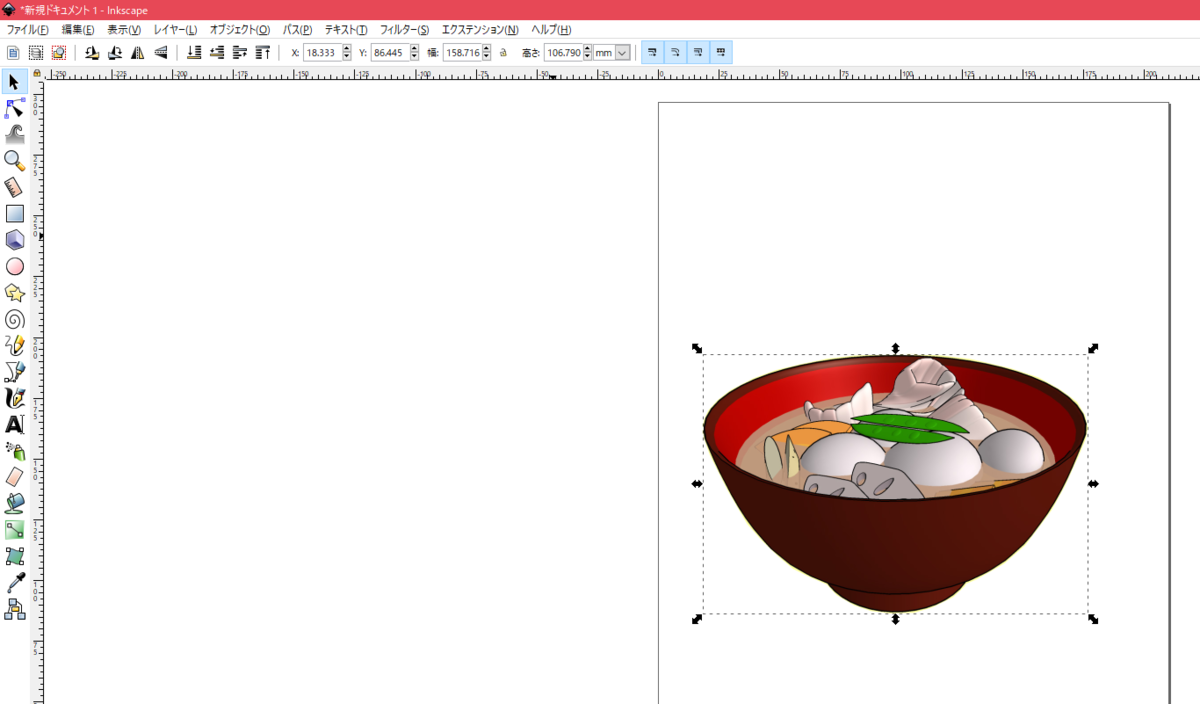Viewport: 1200px width, 704px height.
Task: Pick the Zoom magnifier tool
Action: point(14,160)
